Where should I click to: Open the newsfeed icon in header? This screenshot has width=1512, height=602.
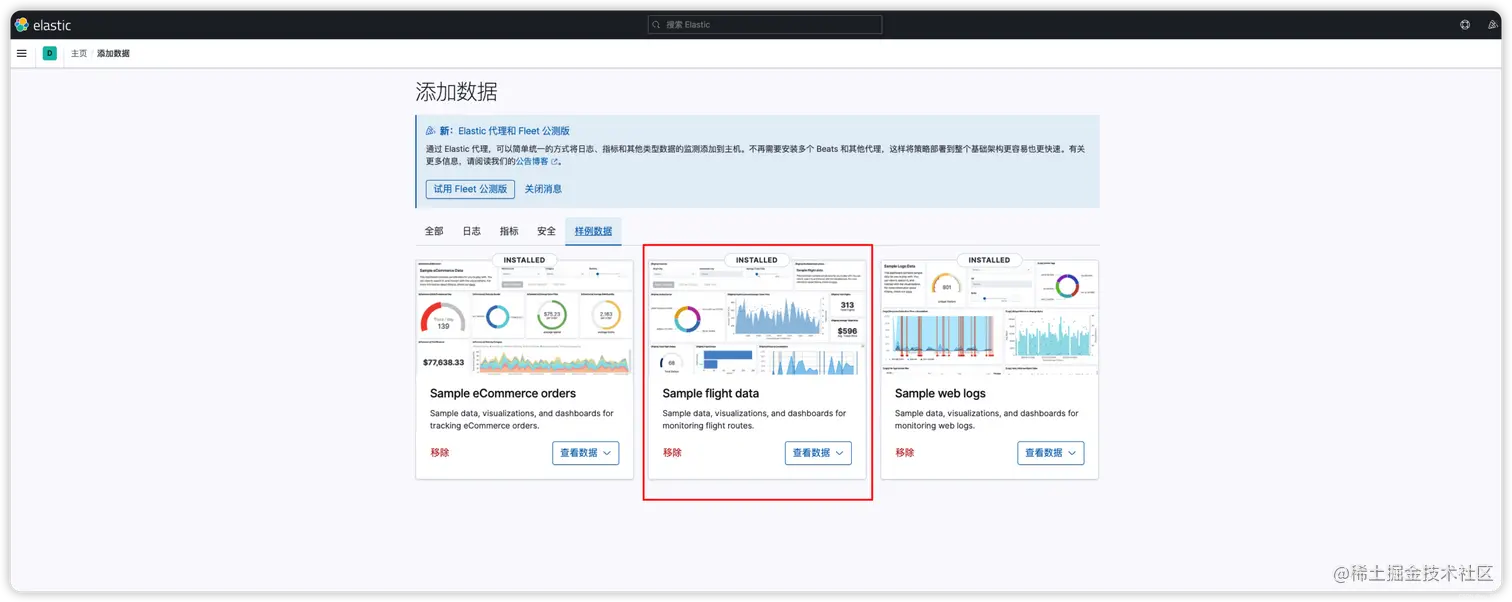coord(1493,25)
